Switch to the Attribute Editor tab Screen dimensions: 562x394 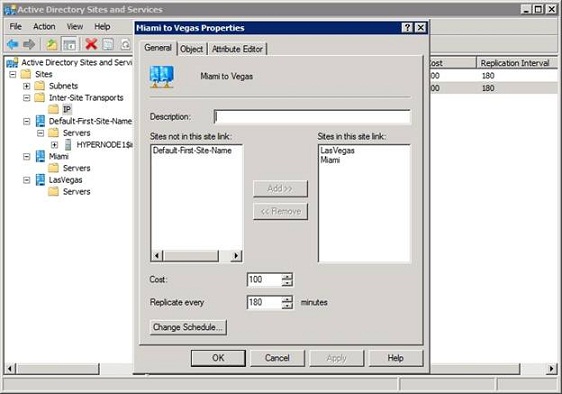tap(237, 49)
